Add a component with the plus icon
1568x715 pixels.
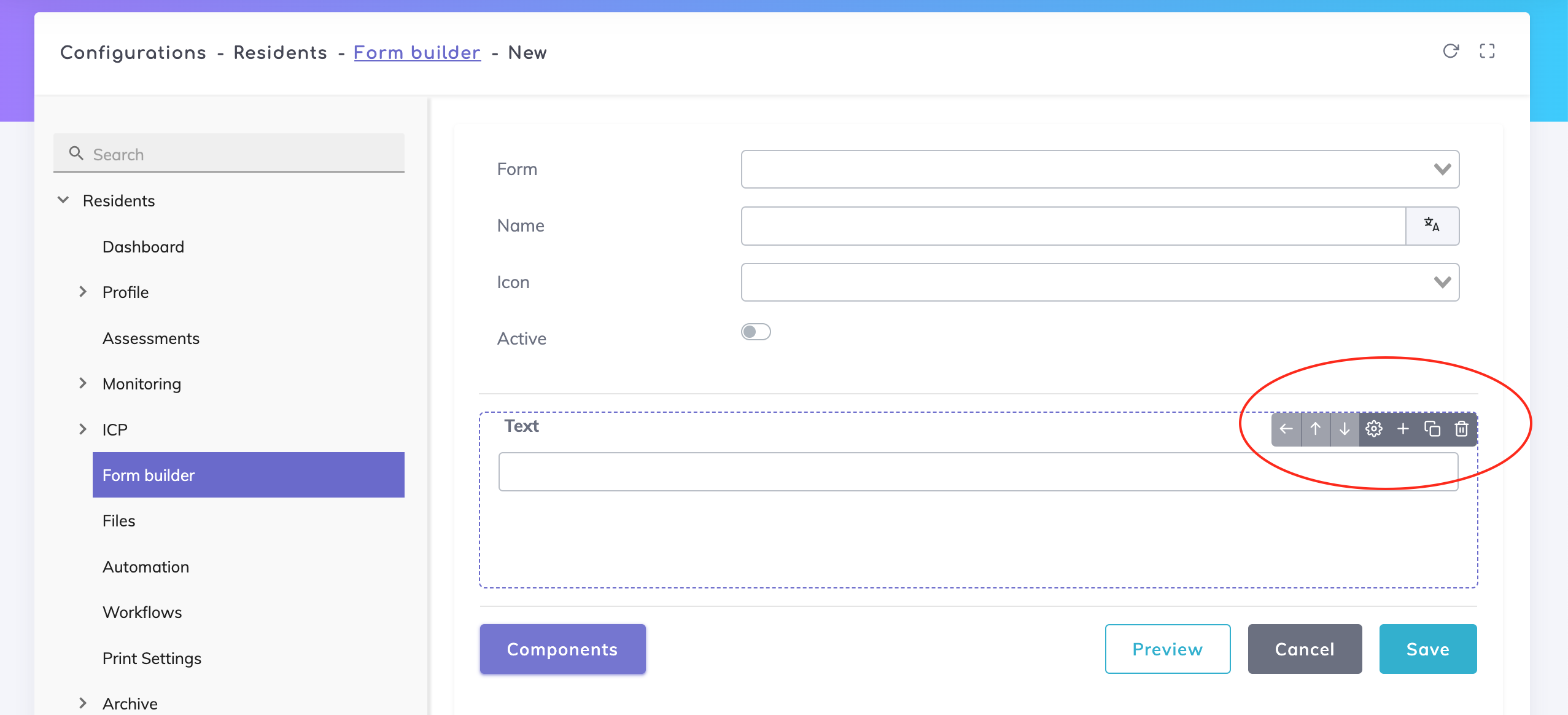[x=1403, y=429]
